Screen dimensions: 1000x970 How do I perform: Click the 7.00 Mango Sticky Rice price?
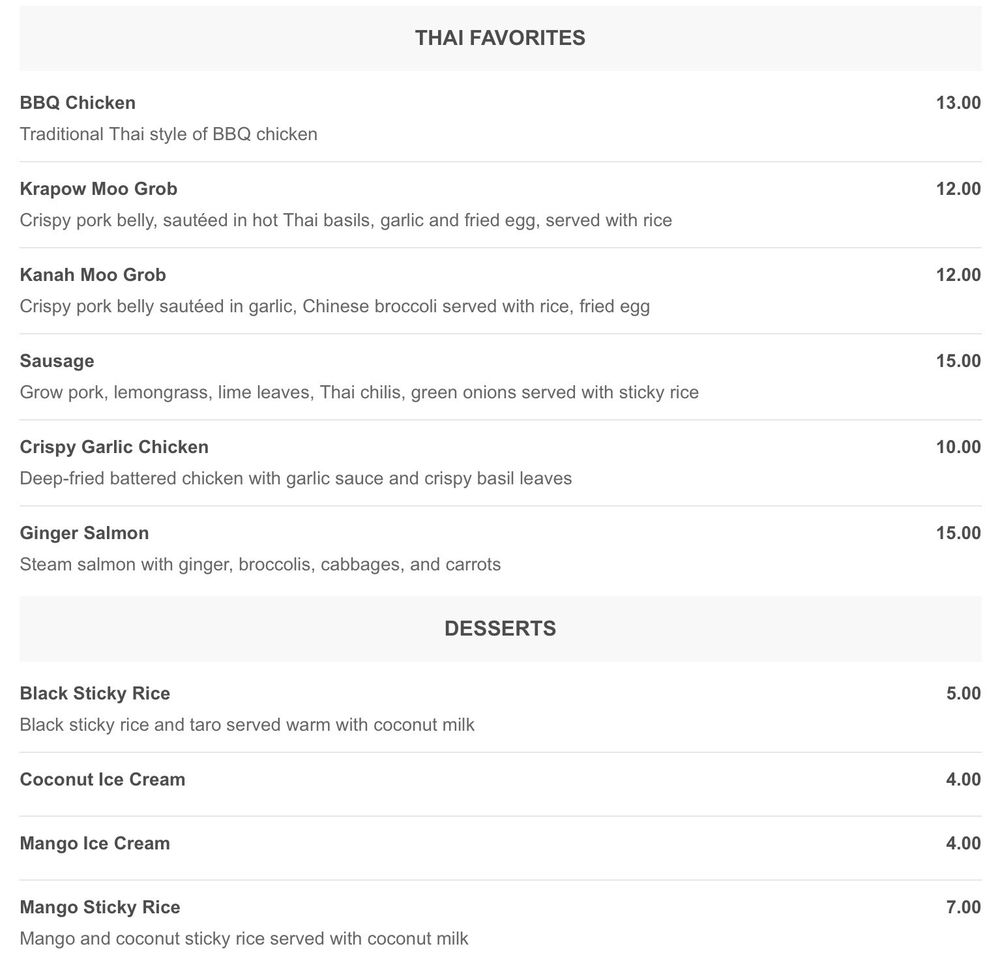(x=963, y=907)
